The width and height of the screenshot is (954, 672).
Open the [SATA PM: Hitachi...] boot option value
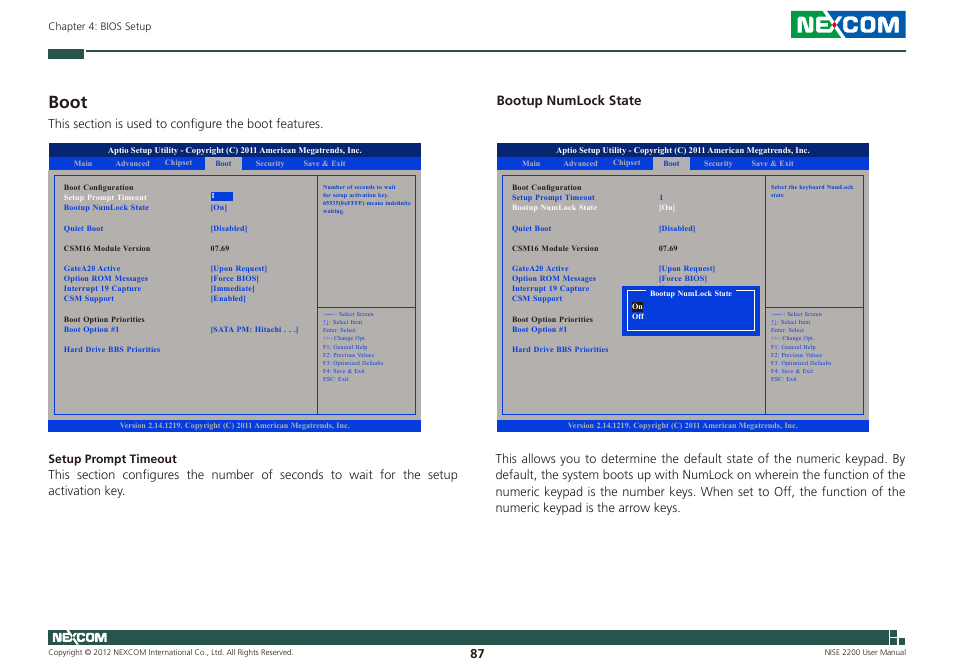tap(254, 330)
